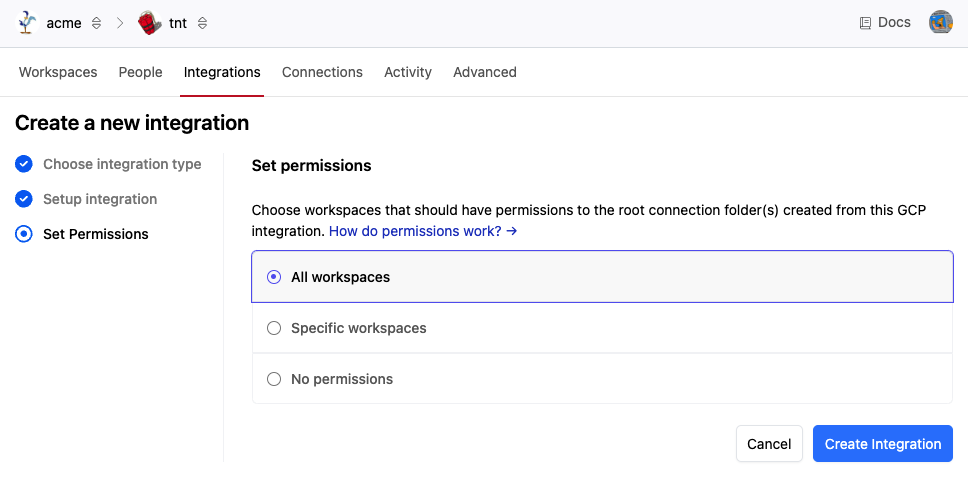Click the Set Permissions step indicator
Viewport: 968px width, 489px height.
[24, 234]
